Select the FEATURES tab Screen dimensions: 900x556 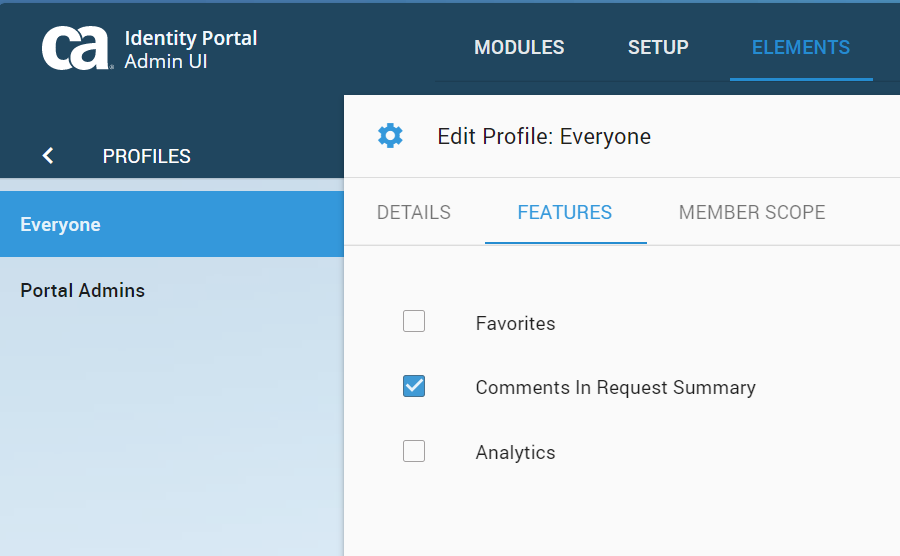click(x=565, y=212)
